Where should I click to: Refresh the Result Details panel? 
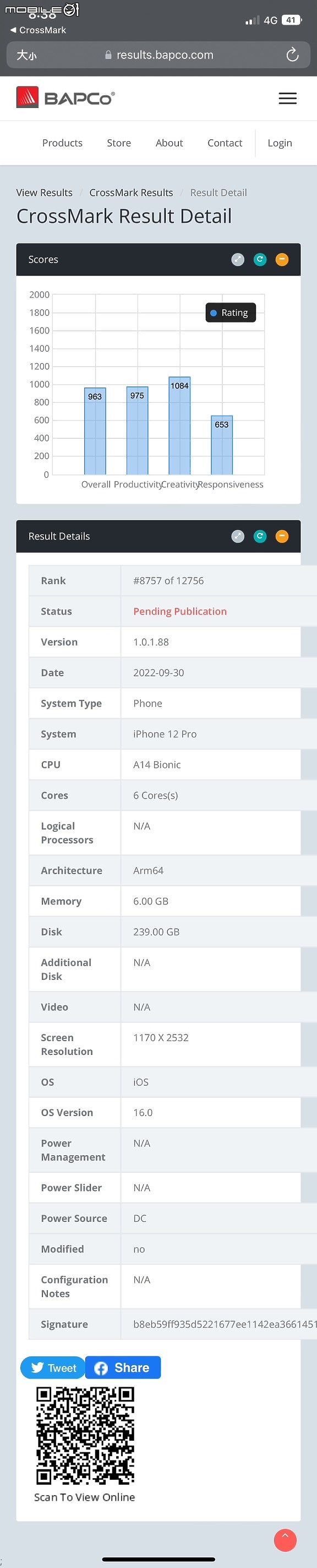pos(260,536)
